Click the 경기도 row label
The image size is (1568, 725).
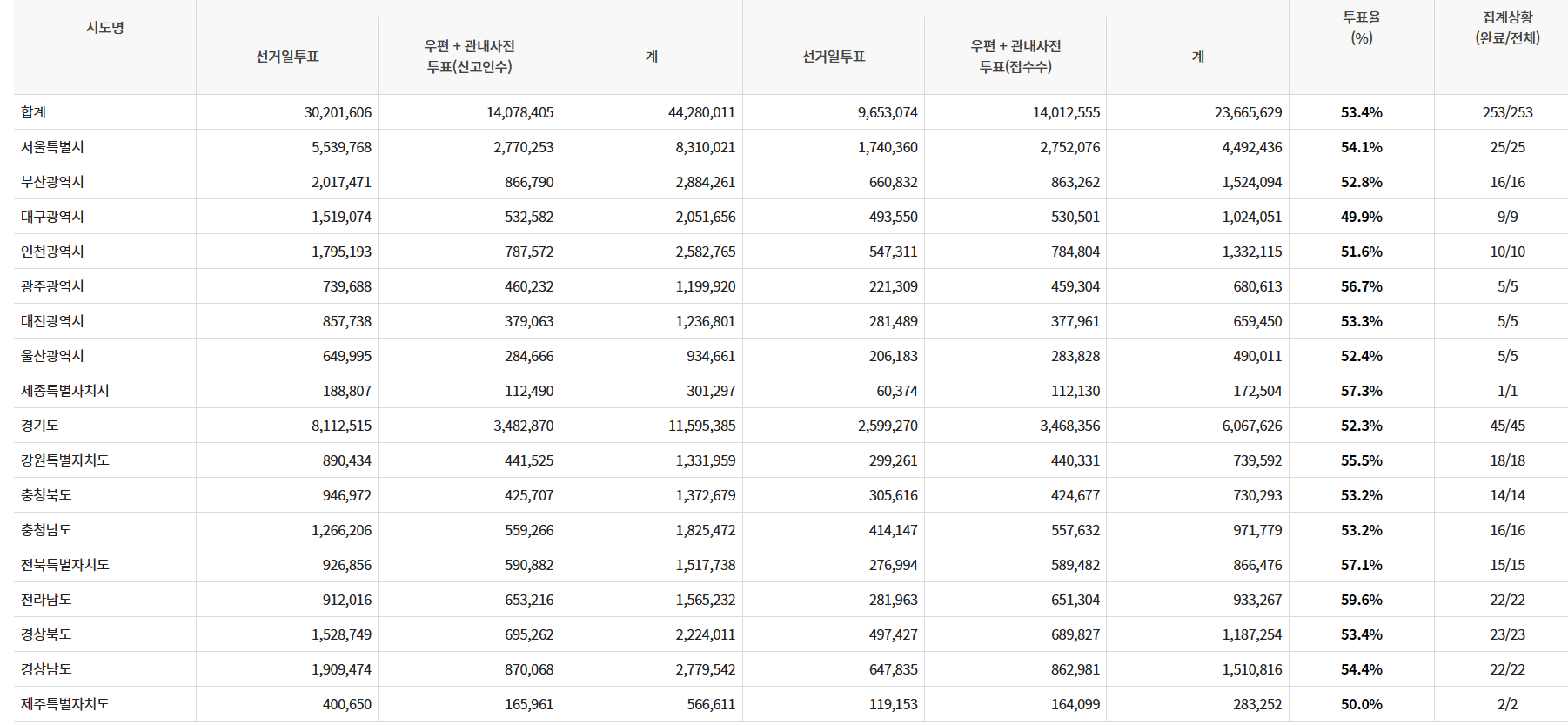pyautogui.click(x=40, y=426)
